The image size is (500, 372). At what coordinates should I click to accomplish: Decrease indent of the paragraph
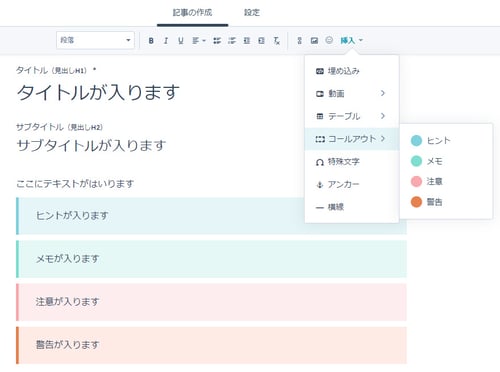(x=247, y=41)
